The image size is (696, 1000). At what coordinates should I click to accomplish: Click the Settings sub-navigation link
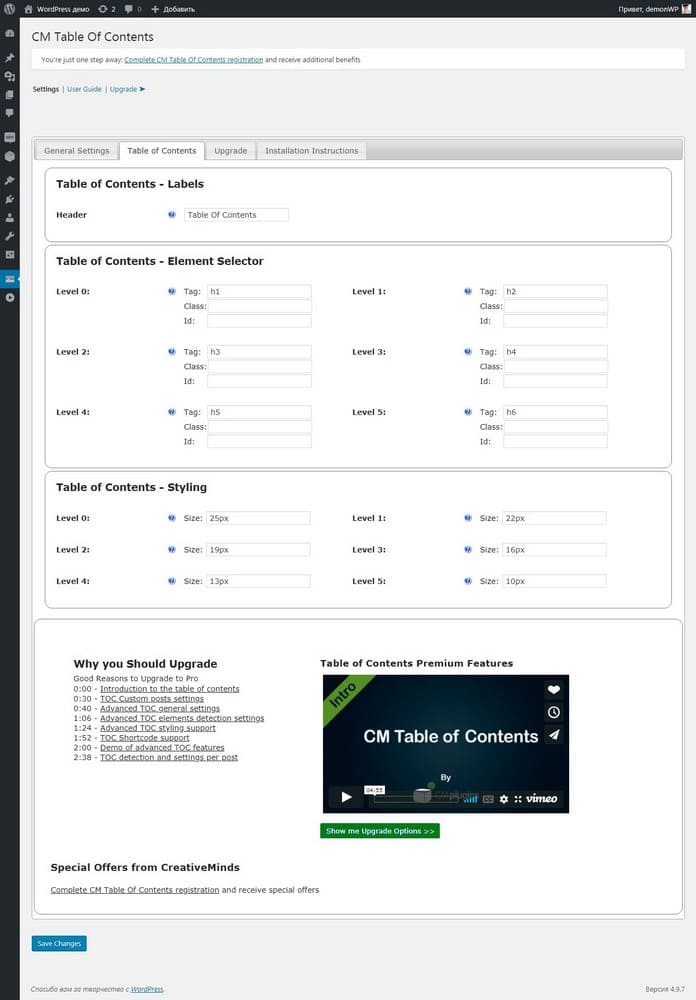(46, 89)
